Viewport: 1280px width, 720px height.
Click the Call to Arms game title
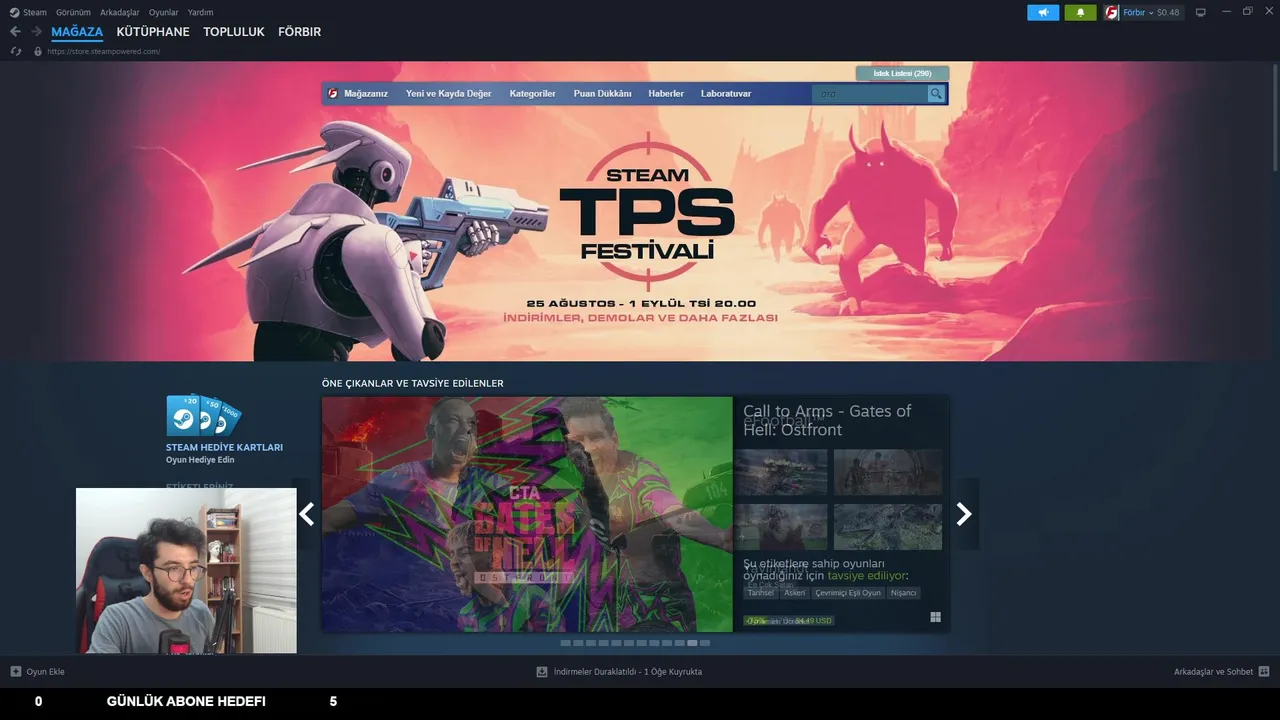827,420
